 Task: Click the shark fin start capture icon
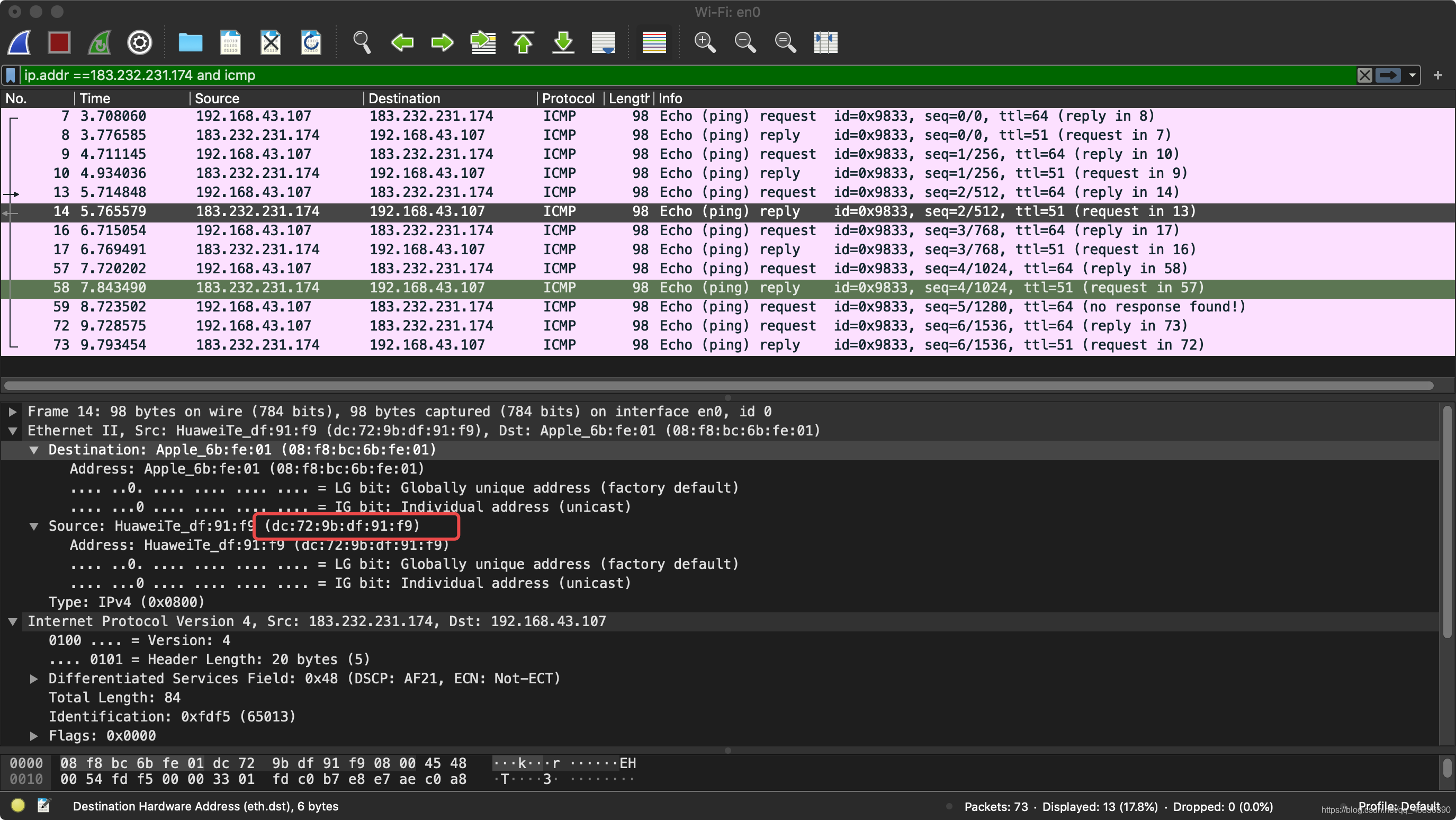click(20, 42)
